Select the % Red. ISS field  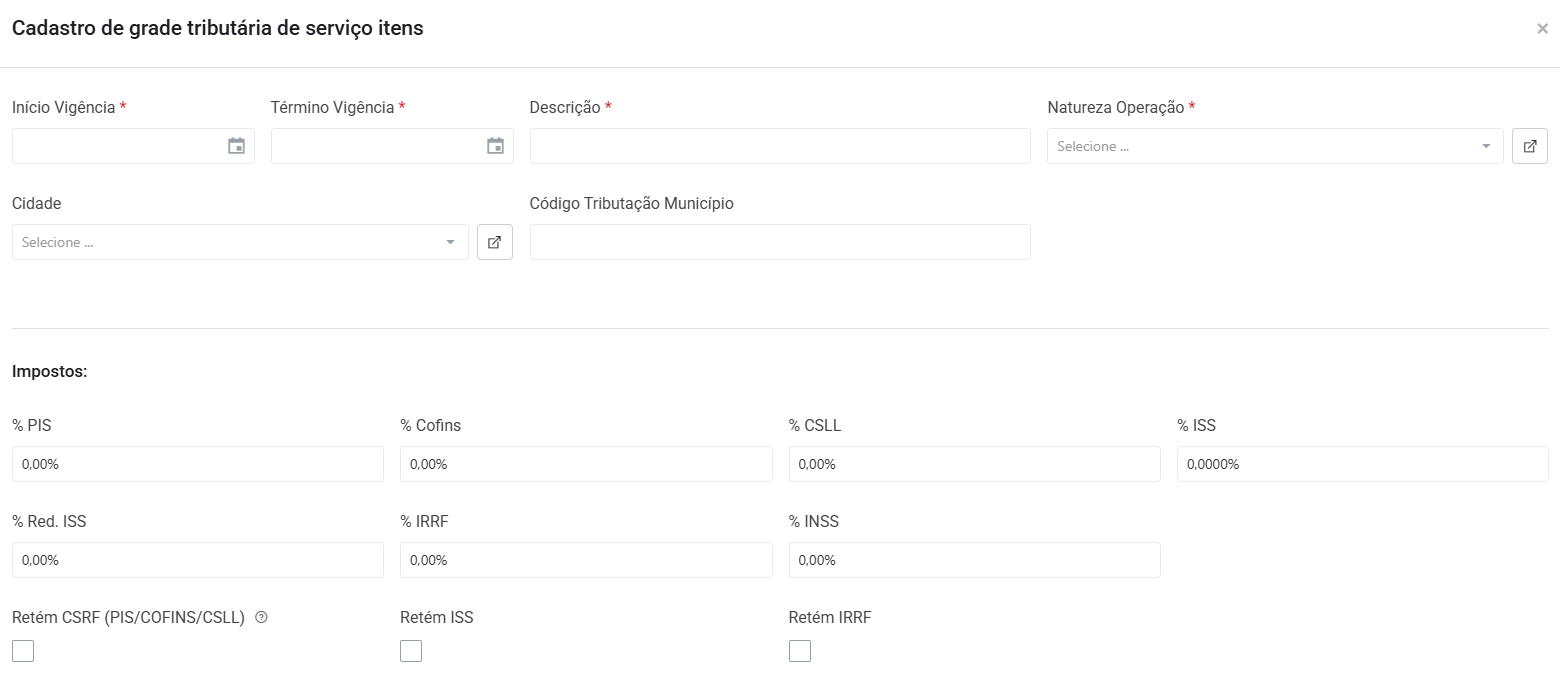[x=197, y=560]
